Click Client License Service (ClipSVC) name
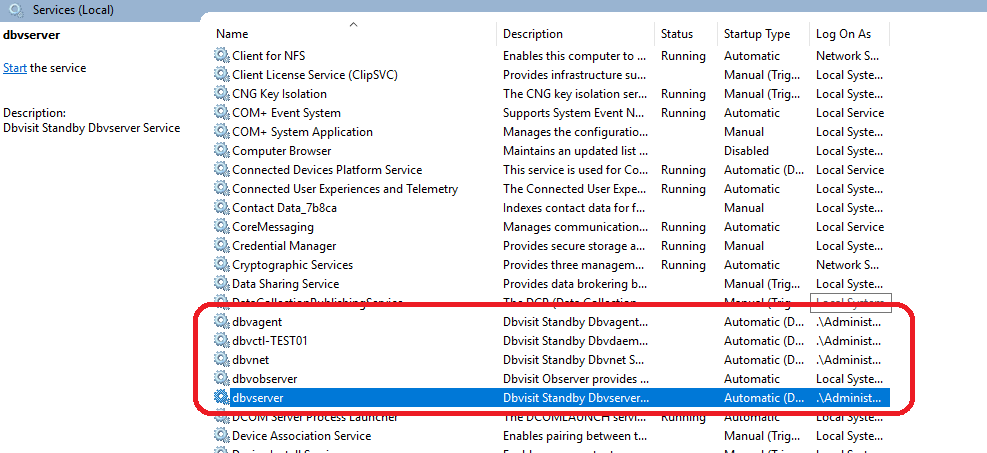The width and height of the screenshot is (987, 453). (315, 75)
